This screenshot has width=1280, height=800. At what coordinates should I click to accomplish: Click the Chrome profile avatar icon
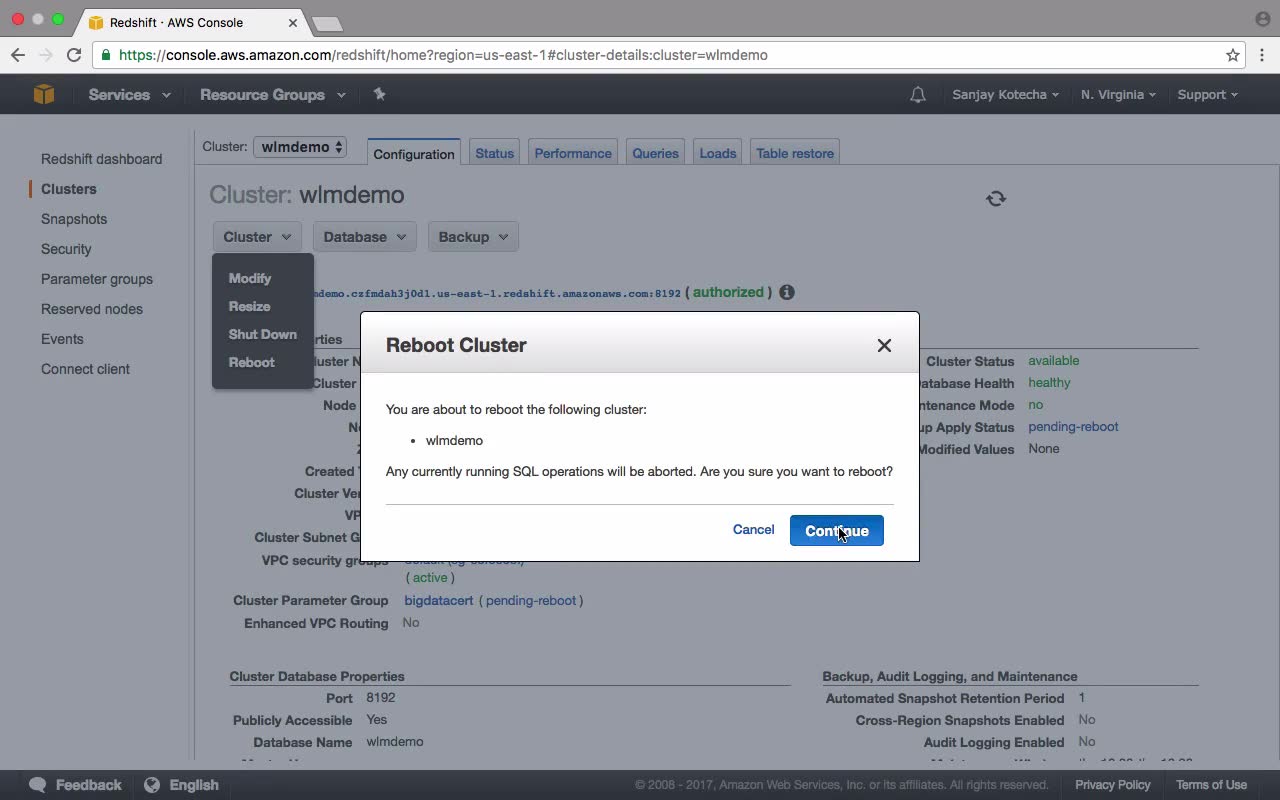[1262, 19]
